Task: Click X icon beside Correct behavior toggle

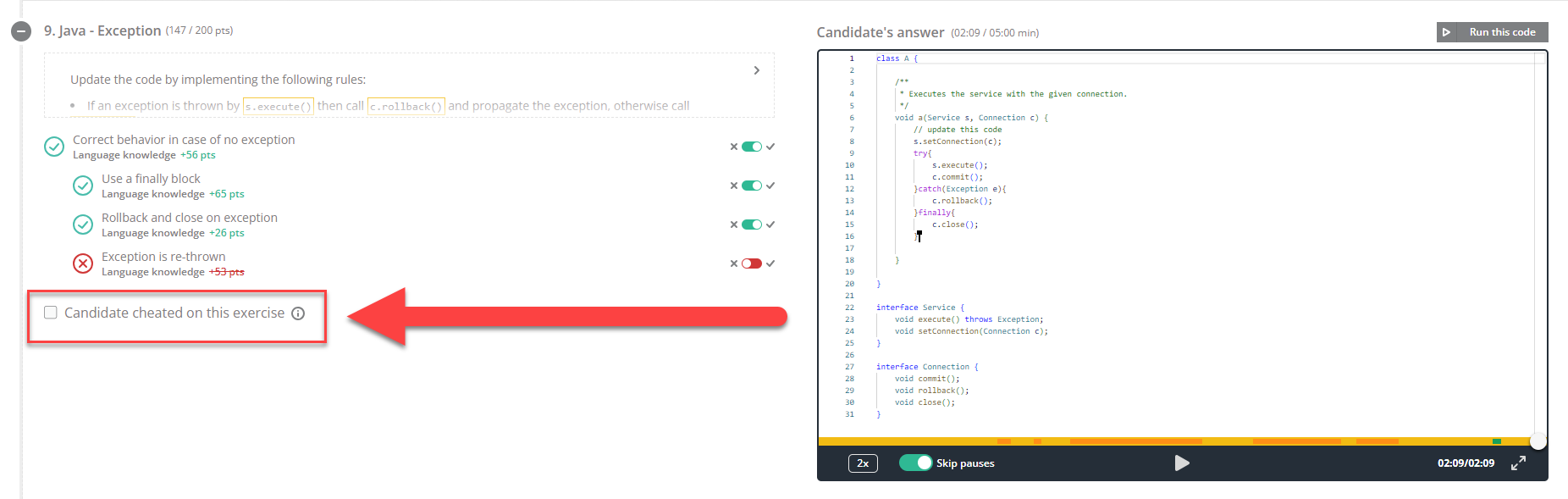Action: [734, 147]
